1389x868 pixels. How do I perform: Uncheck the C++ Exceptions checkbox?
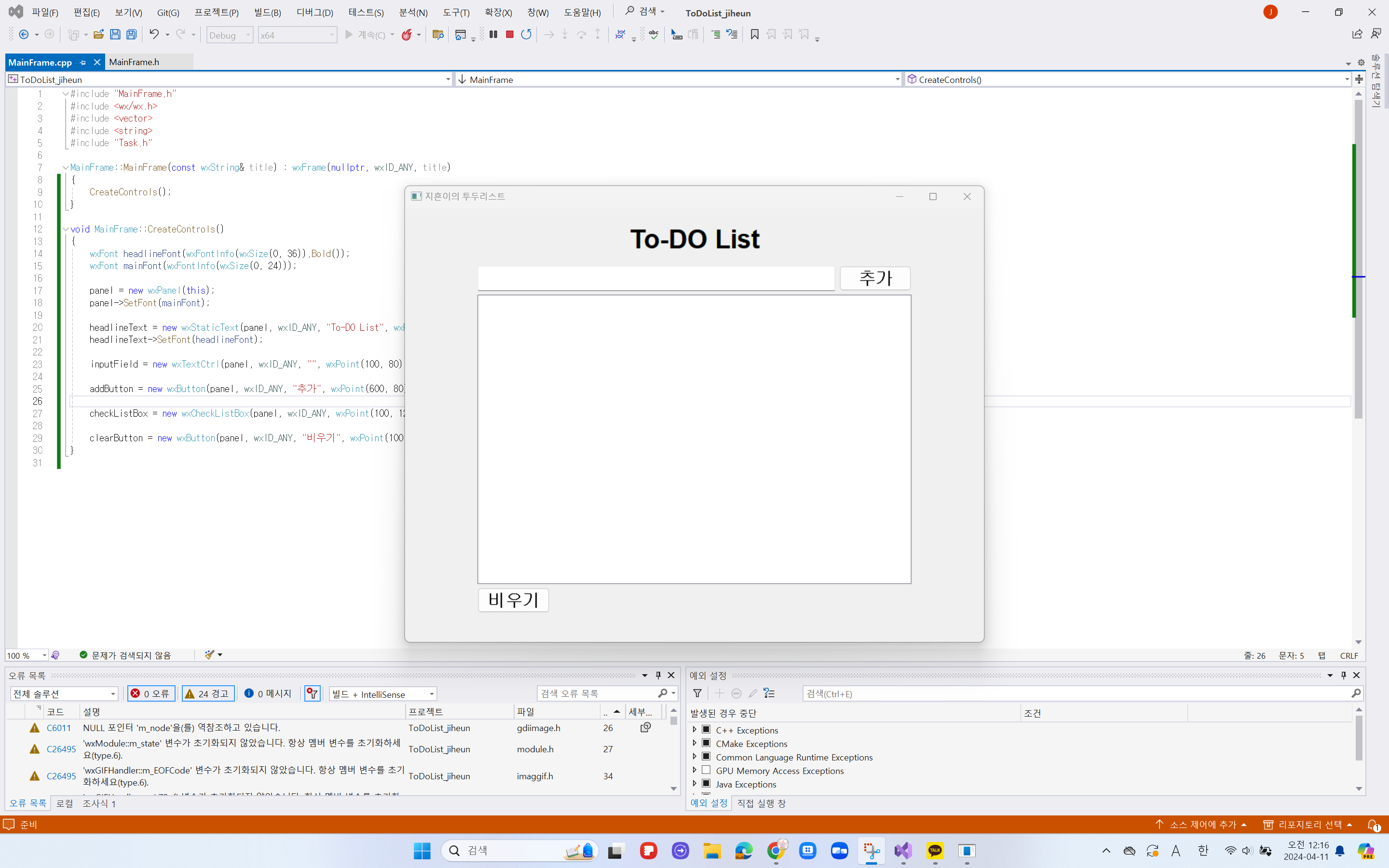(x=706, y=730)
